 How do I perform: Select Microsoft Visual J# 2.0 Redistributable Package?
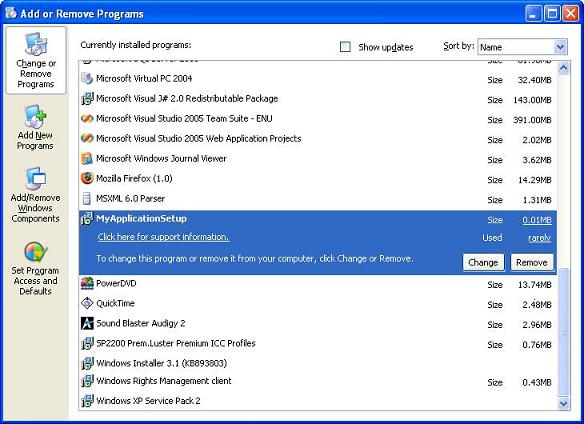coord(318,99)
